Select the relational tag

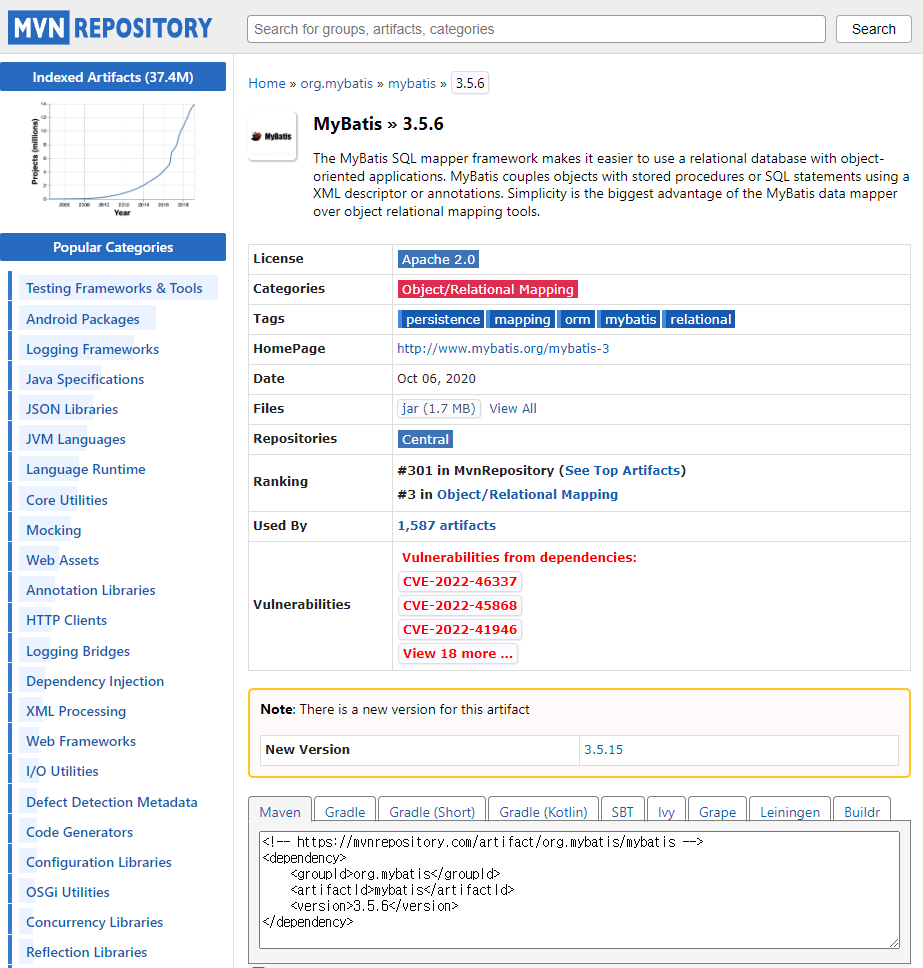click(700, 319)
